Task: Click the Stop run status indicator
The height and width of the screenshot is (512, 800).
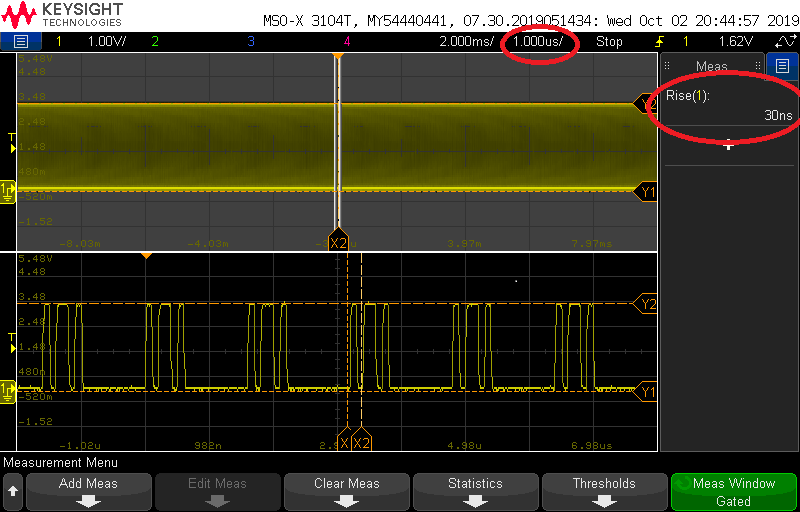Action: [x=609, y=42]
